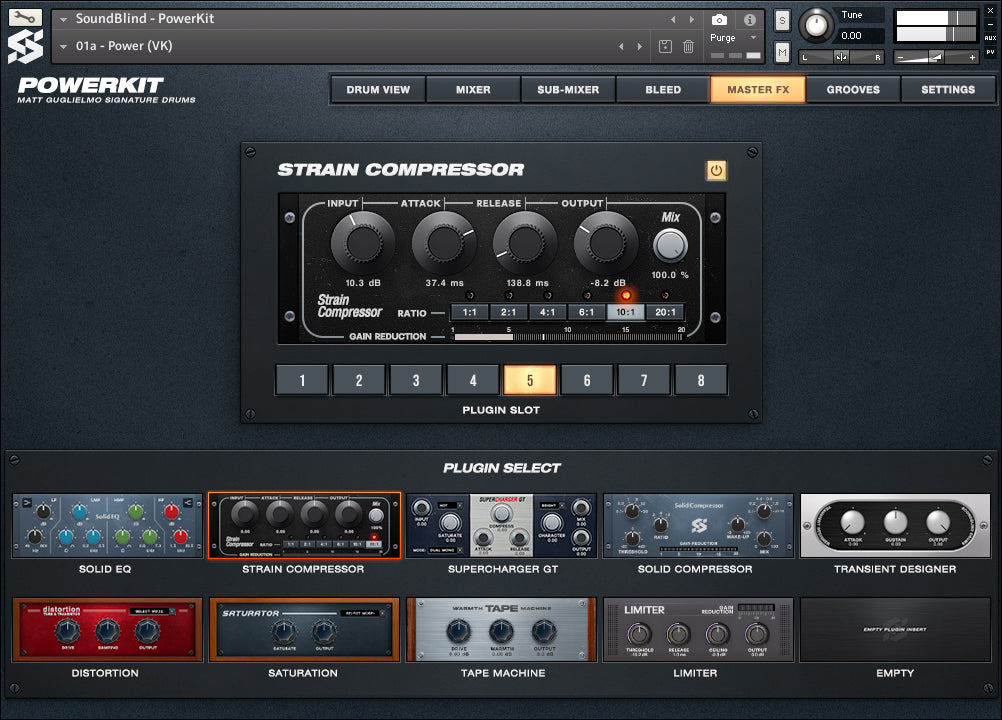This screenshot has height=720, width=1002.
Task: Select plugin slot 2
Action: point(359,380)
